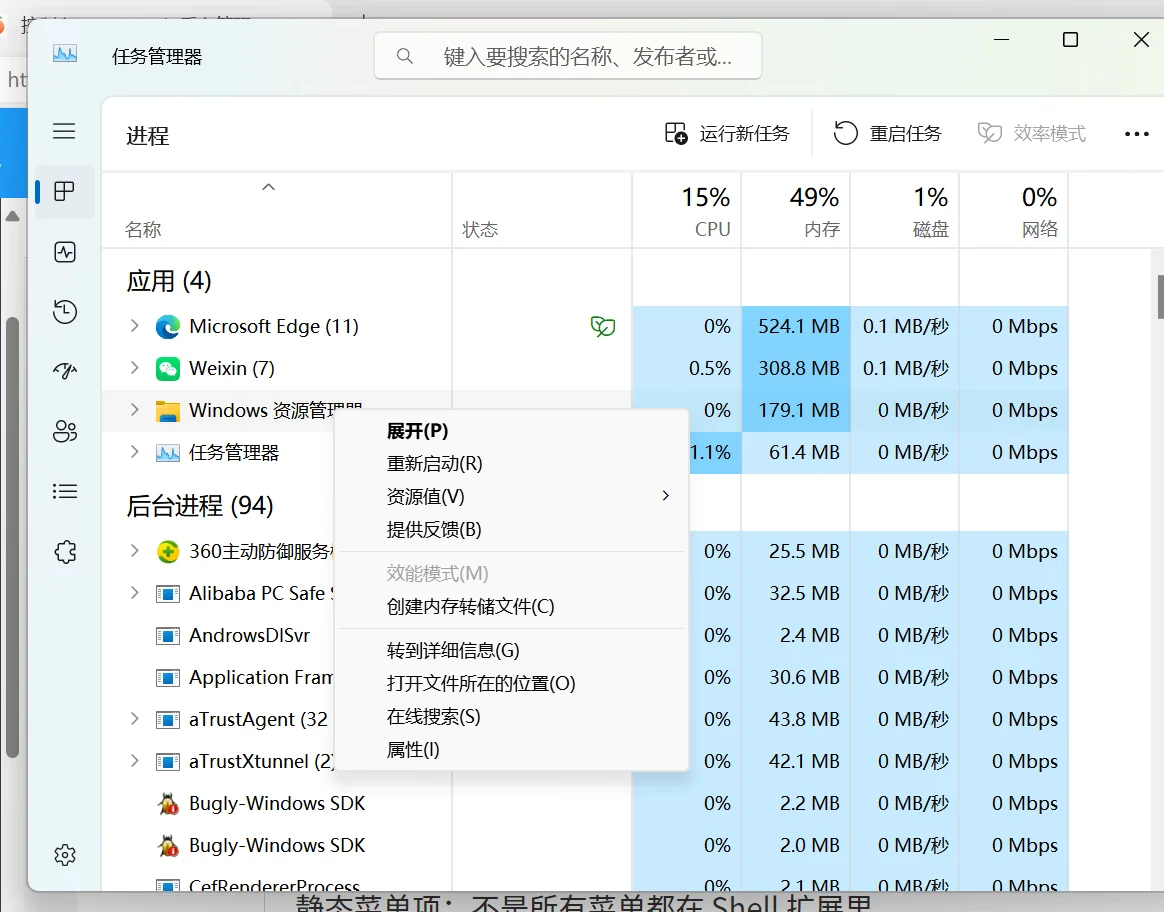
Task: Open the Services puzzle sidebar icon
Action: pyautogui.click(x=65, y=551)
